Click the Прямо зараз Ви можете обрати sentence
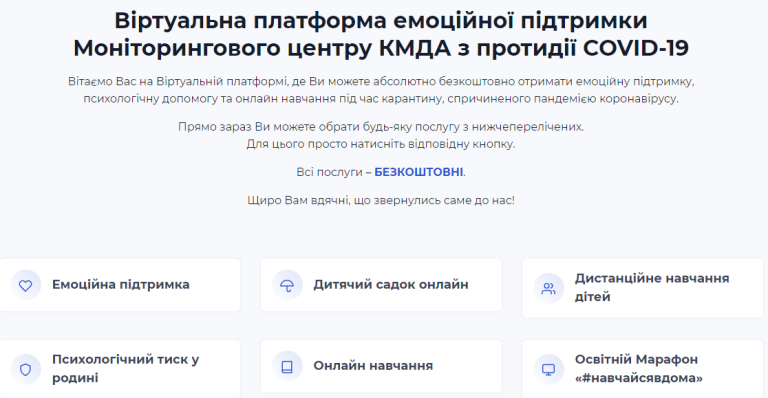 click(x=381, y=127)
